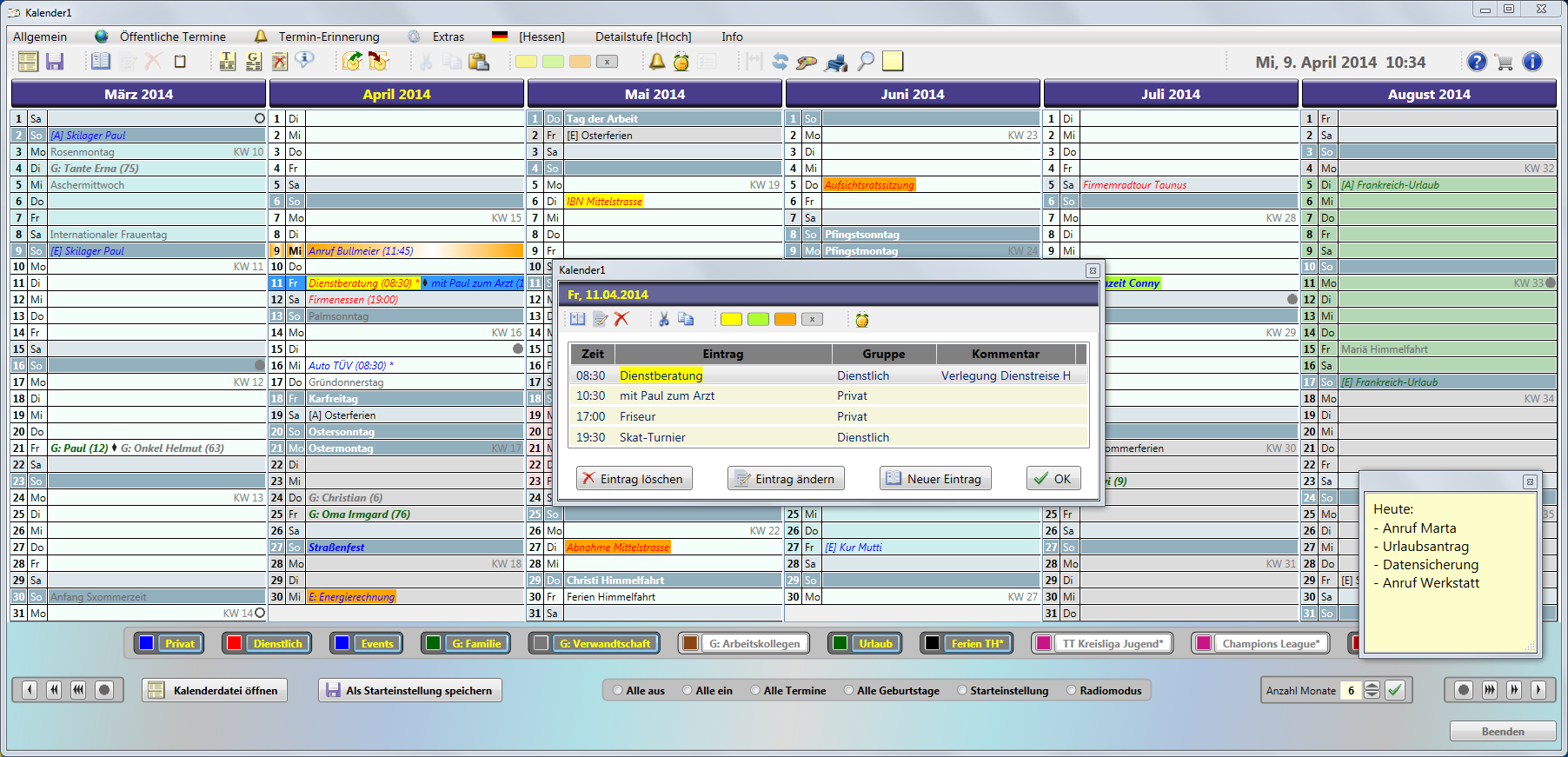Click the Anzahl Monate stepper arrows
This screenshot has height=757, width=1568.
1372,690
